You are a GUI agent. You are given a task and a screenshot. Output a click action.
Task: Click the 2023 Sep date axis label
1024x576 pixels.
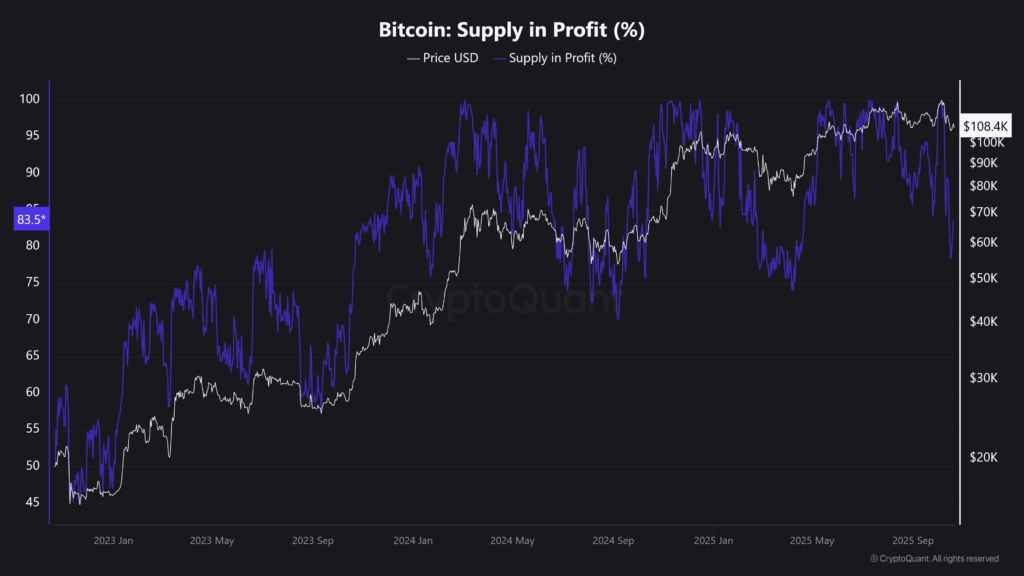pyautogui.click(x=312, y=541)
